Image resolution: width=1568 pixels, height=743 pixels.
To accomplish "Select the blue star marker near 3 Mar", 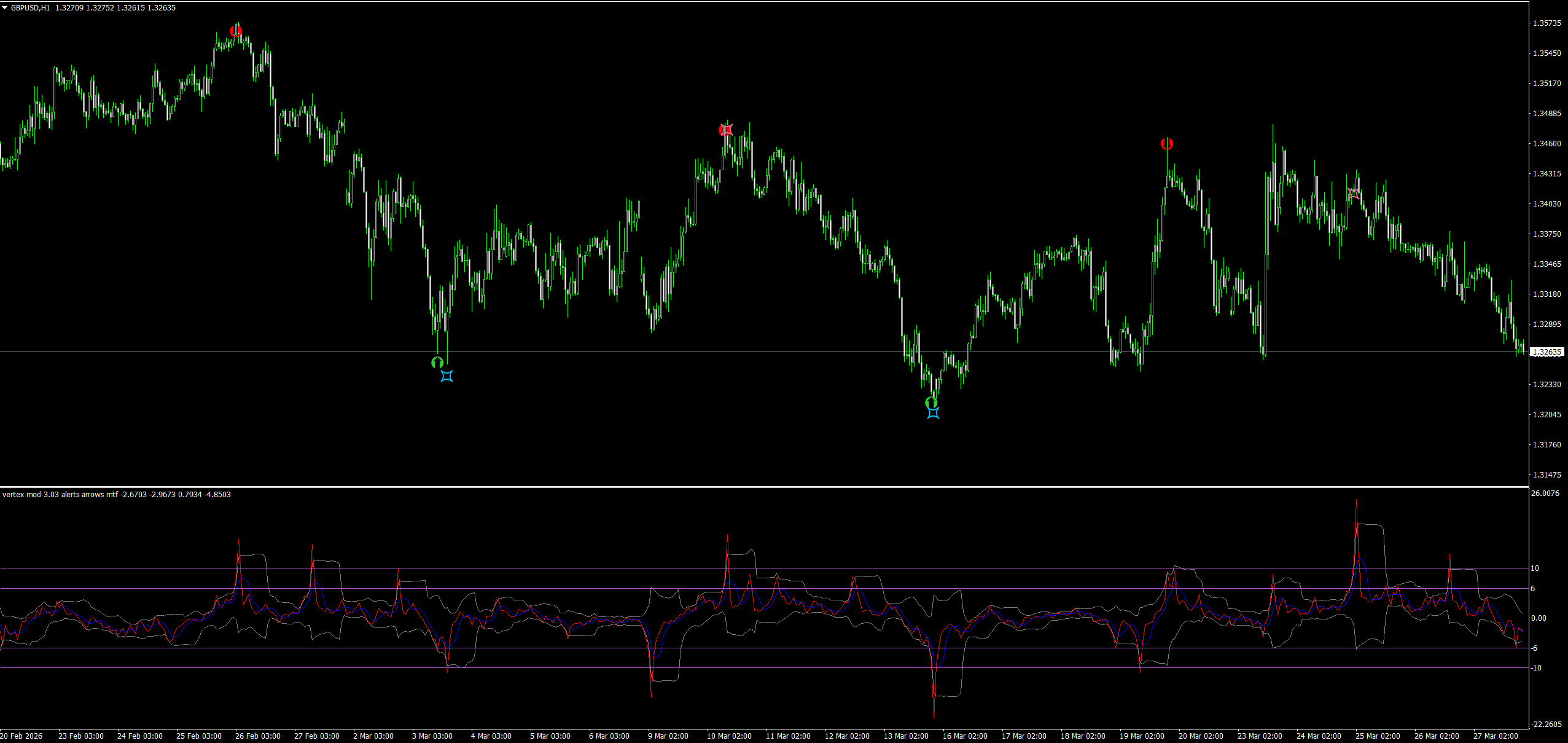I will click(447, 375).
